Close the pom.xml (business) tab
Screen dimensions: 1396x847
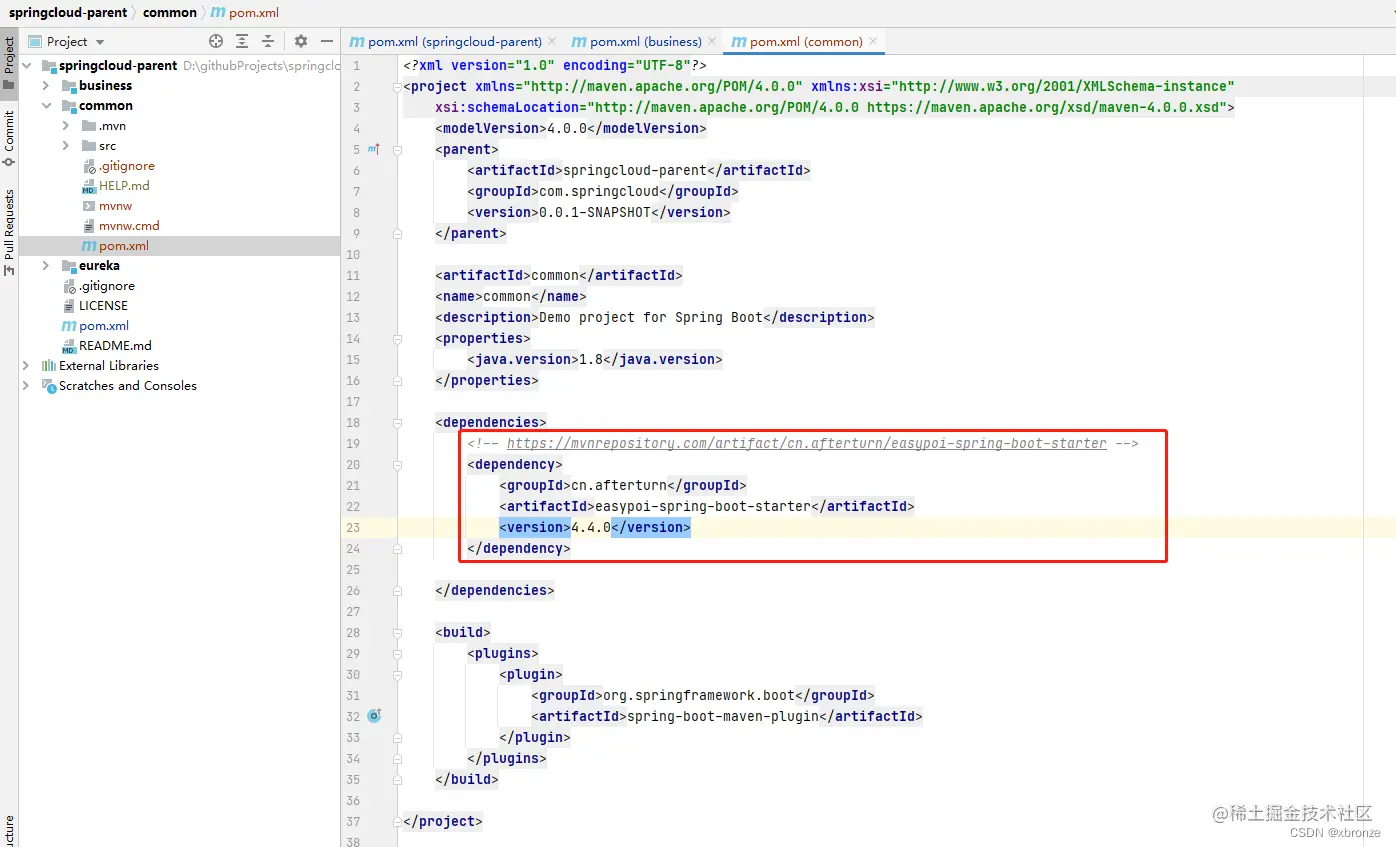(712, 41)
